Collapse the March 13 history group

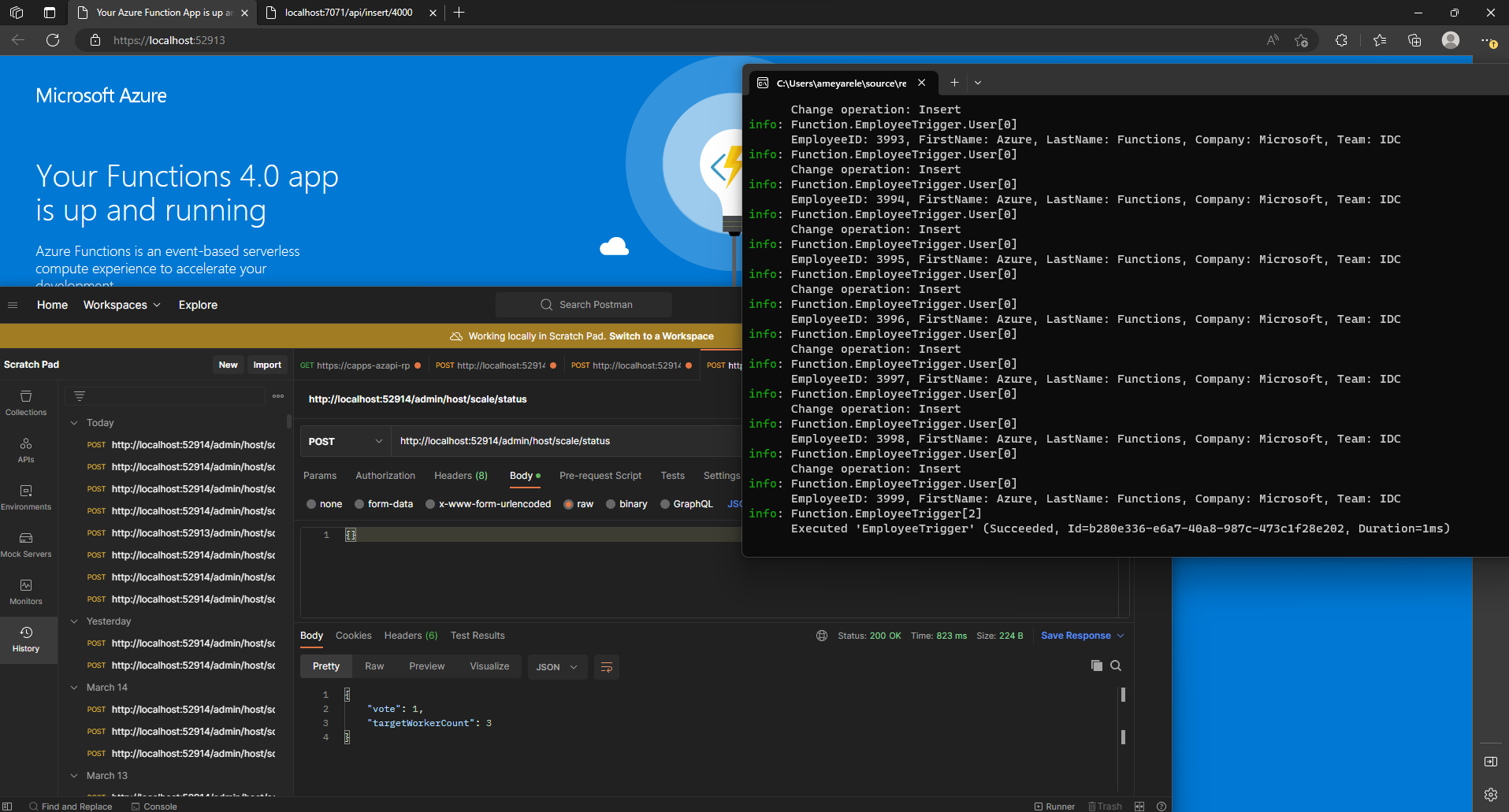coord(74,776)
